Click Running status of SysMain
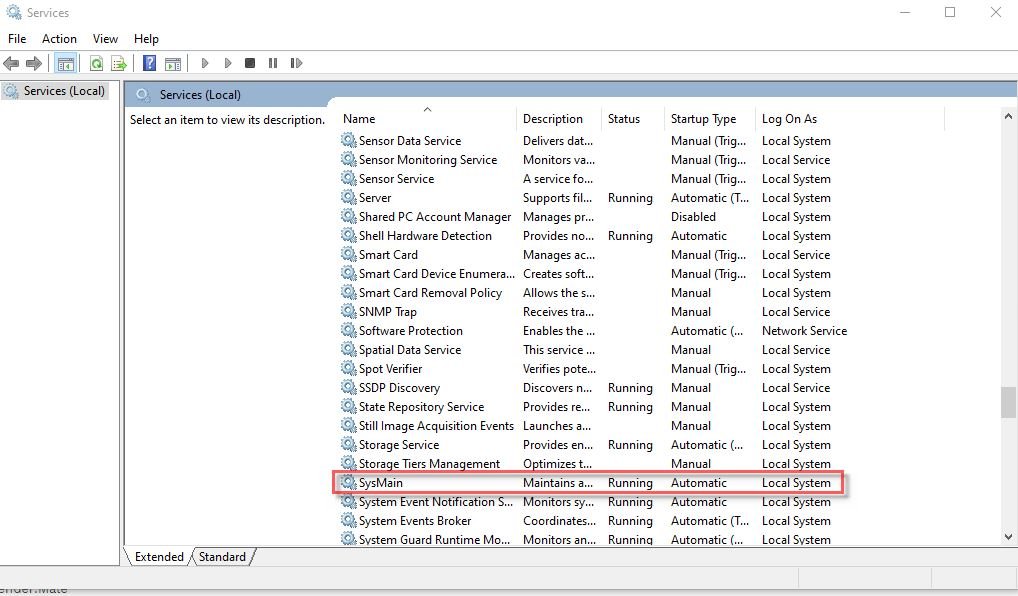The height and width of the screenshot is (596, 1018). 630,482
